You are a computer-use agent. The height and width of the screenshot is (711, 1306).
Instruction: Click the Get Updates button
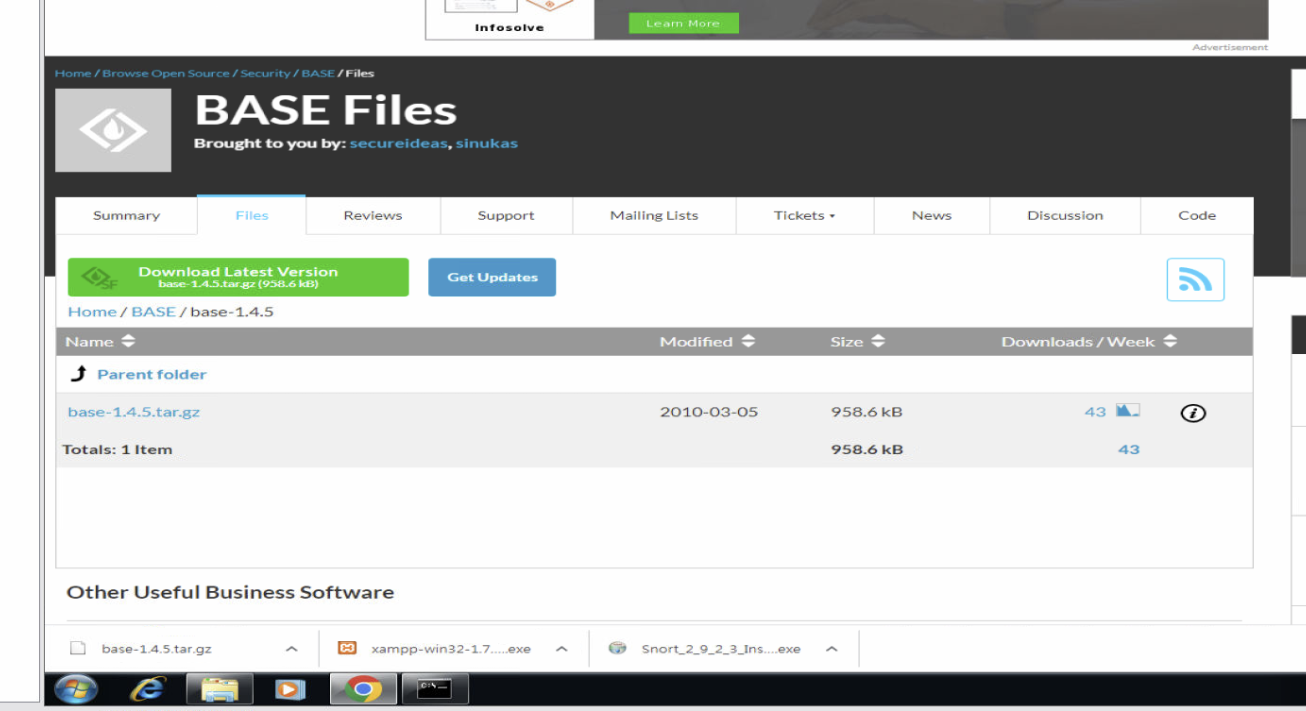tap(492, 277)
